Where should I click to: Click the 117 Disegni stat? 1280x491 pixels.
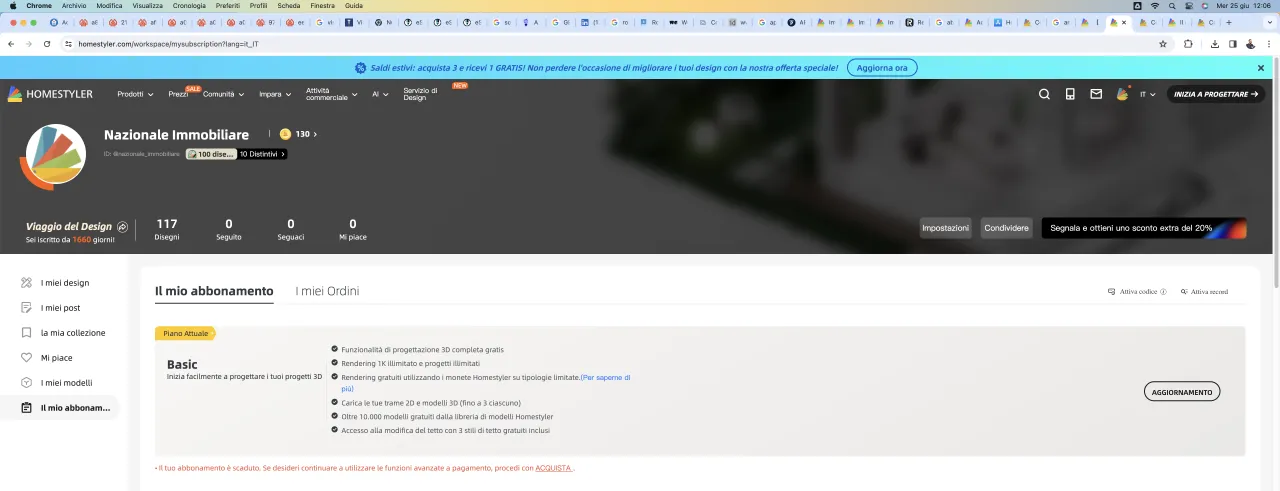[x=167, y=230]
